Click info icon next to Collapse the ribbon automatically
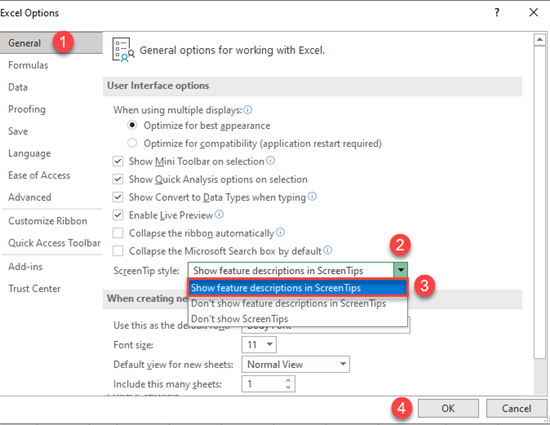Viewport: 550px width, 425px height. (x=280, y=232)
